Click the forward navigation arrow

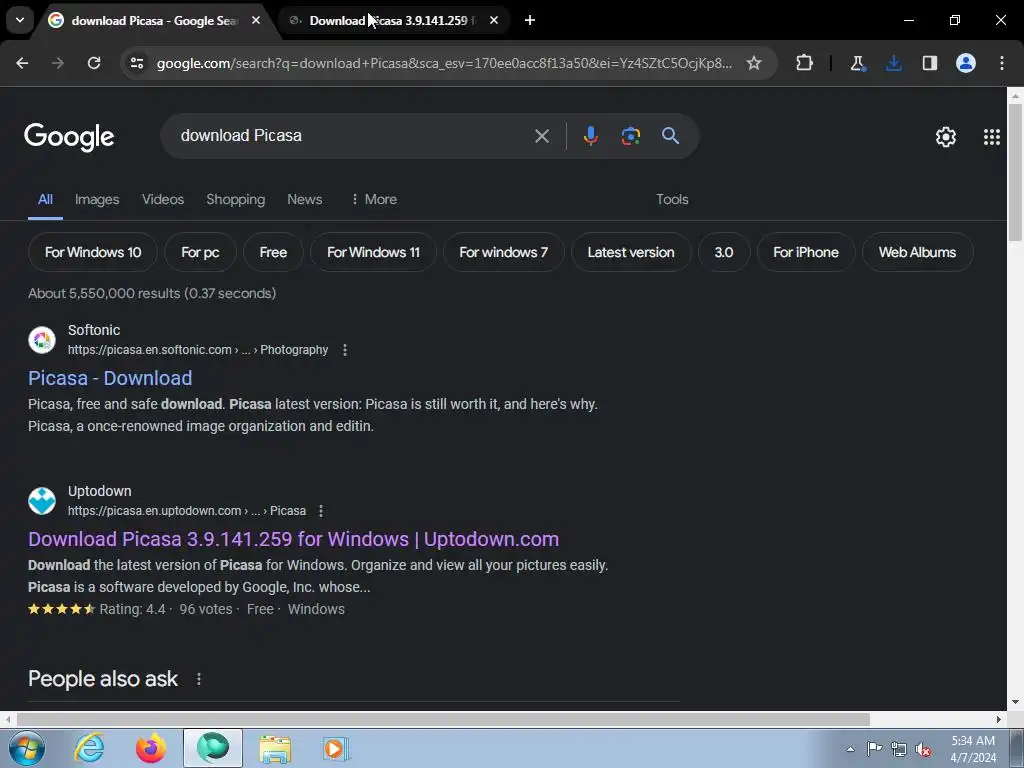tap(58, 63)
